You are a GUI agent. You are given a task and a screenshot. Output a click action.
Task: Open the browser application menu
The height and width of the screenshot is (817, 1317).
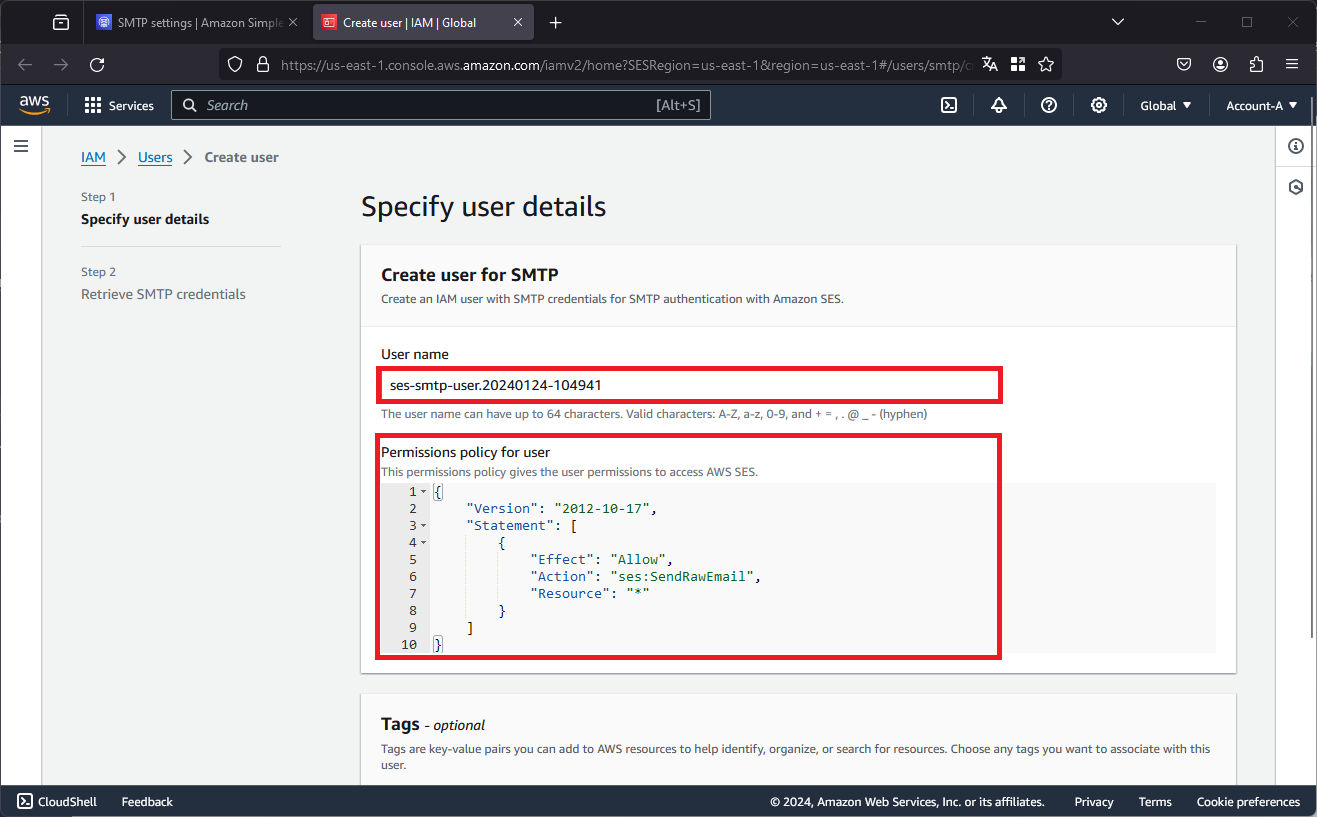click(x=1292, y=64)
